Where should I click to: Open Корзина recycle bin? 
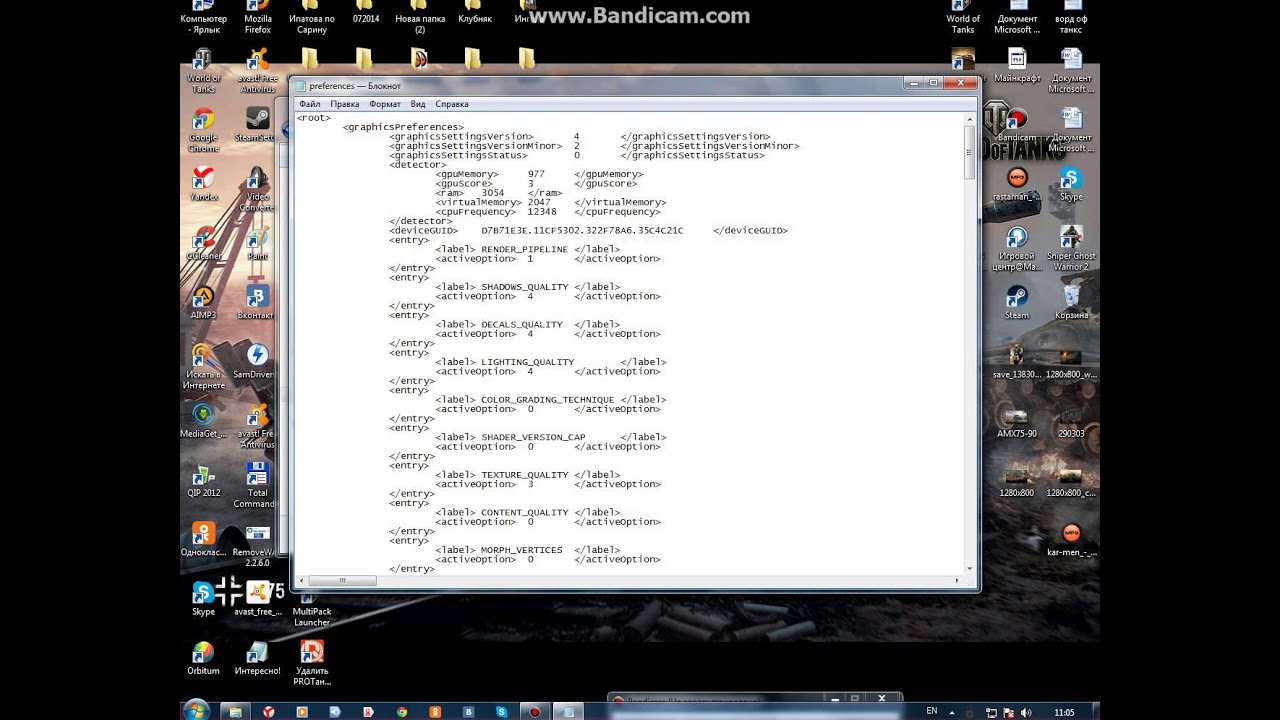tap(1071, 302)
